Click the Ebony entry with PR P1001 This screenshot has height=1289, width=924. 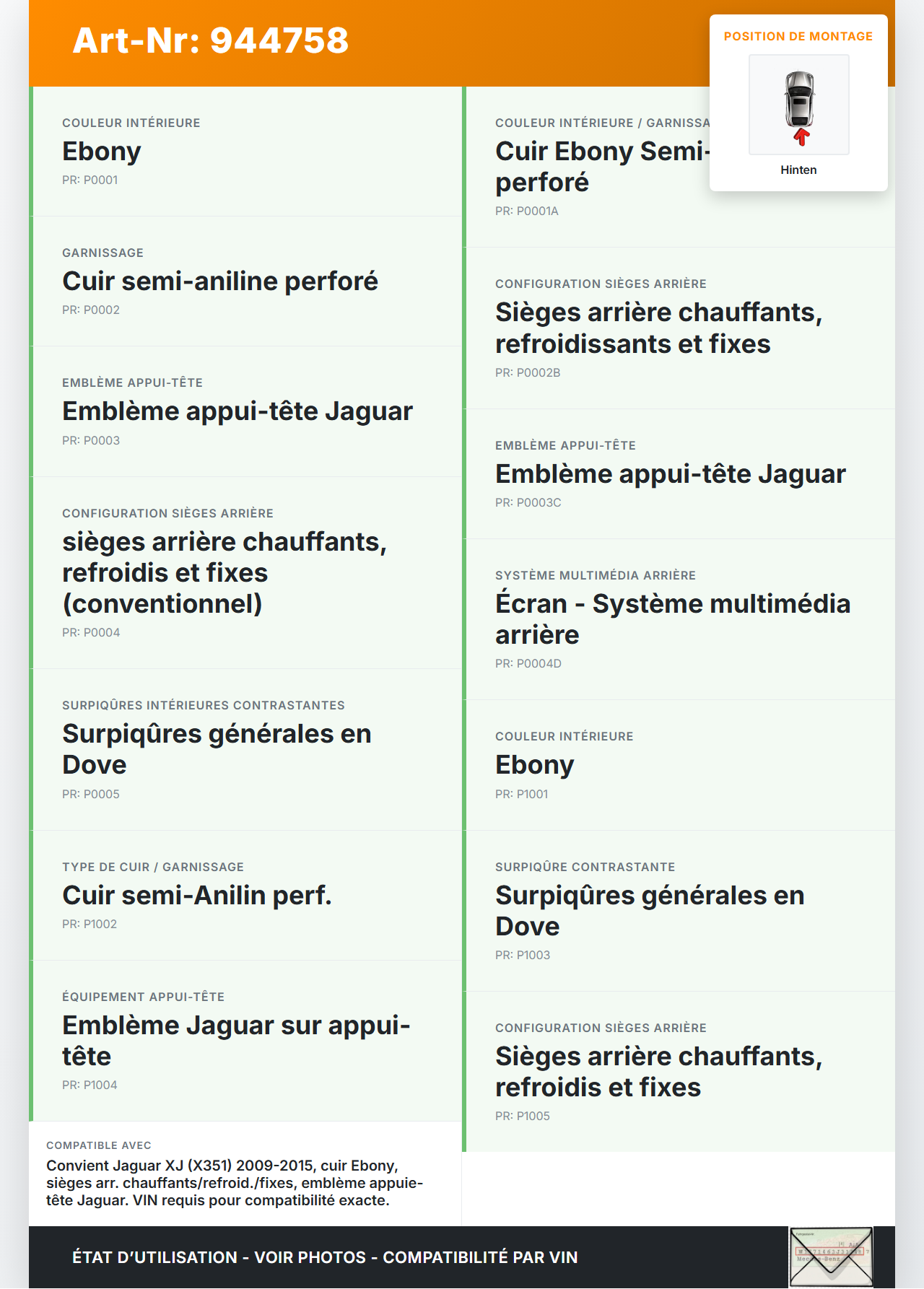[x=535, y=765]
